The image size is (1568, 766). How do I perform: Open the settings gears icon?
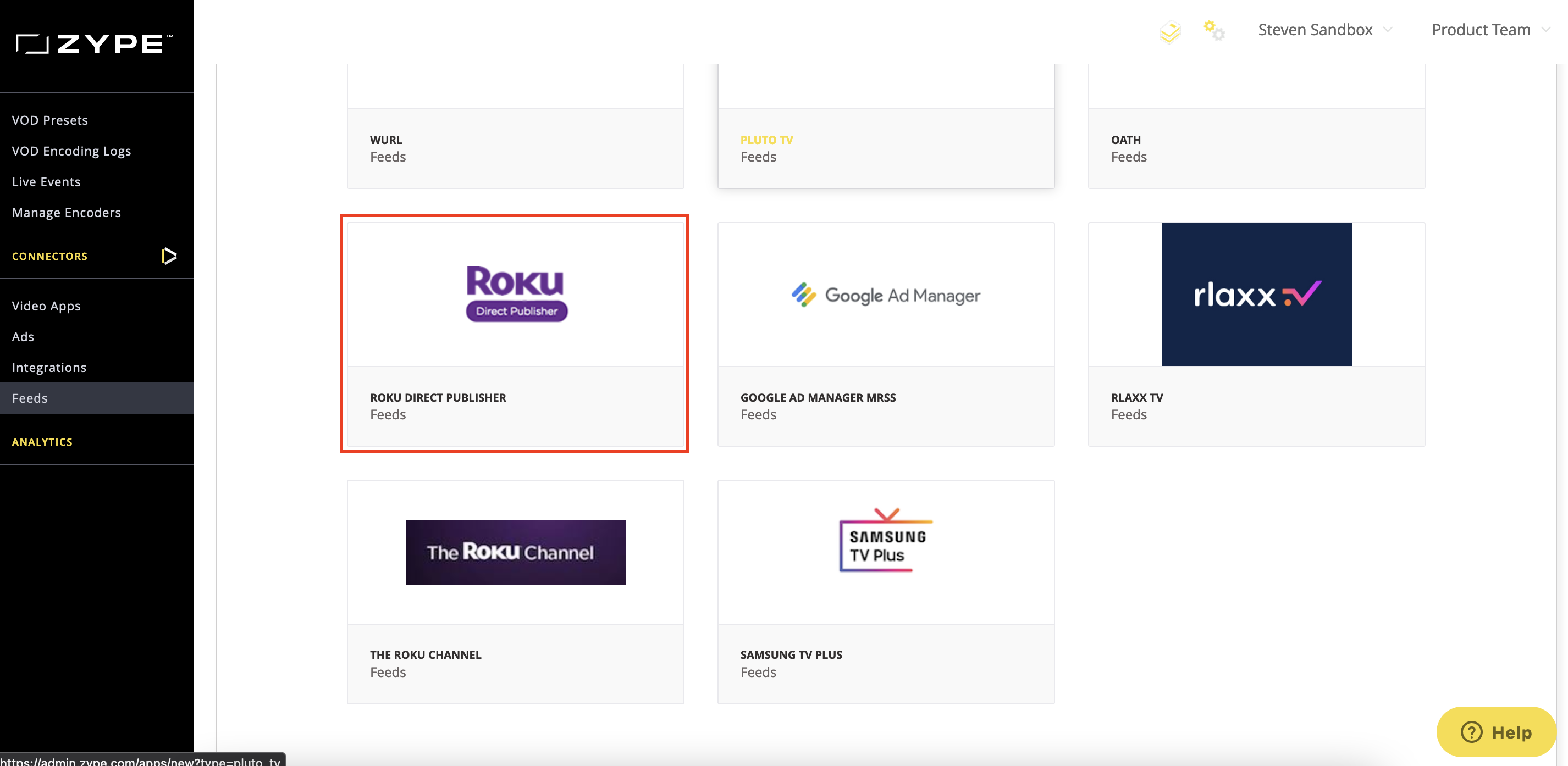[1214, 30]
